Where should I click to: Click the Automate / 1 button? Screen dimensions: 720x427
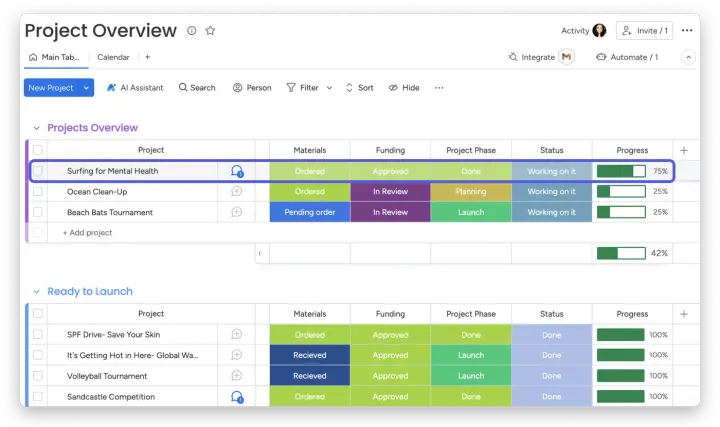pos(627,57)
